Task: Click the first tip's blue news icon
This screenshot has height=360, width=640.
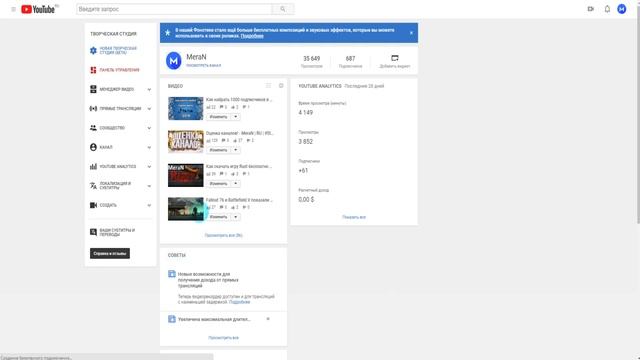Action: click(x=172, y=274)
